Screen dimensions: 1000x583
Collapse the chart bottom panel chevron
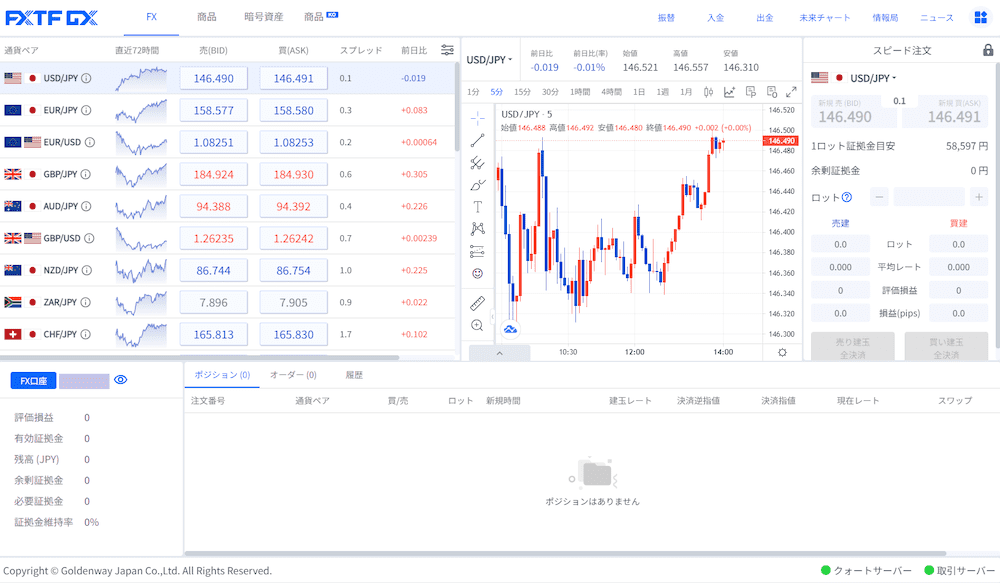[499, 353]
